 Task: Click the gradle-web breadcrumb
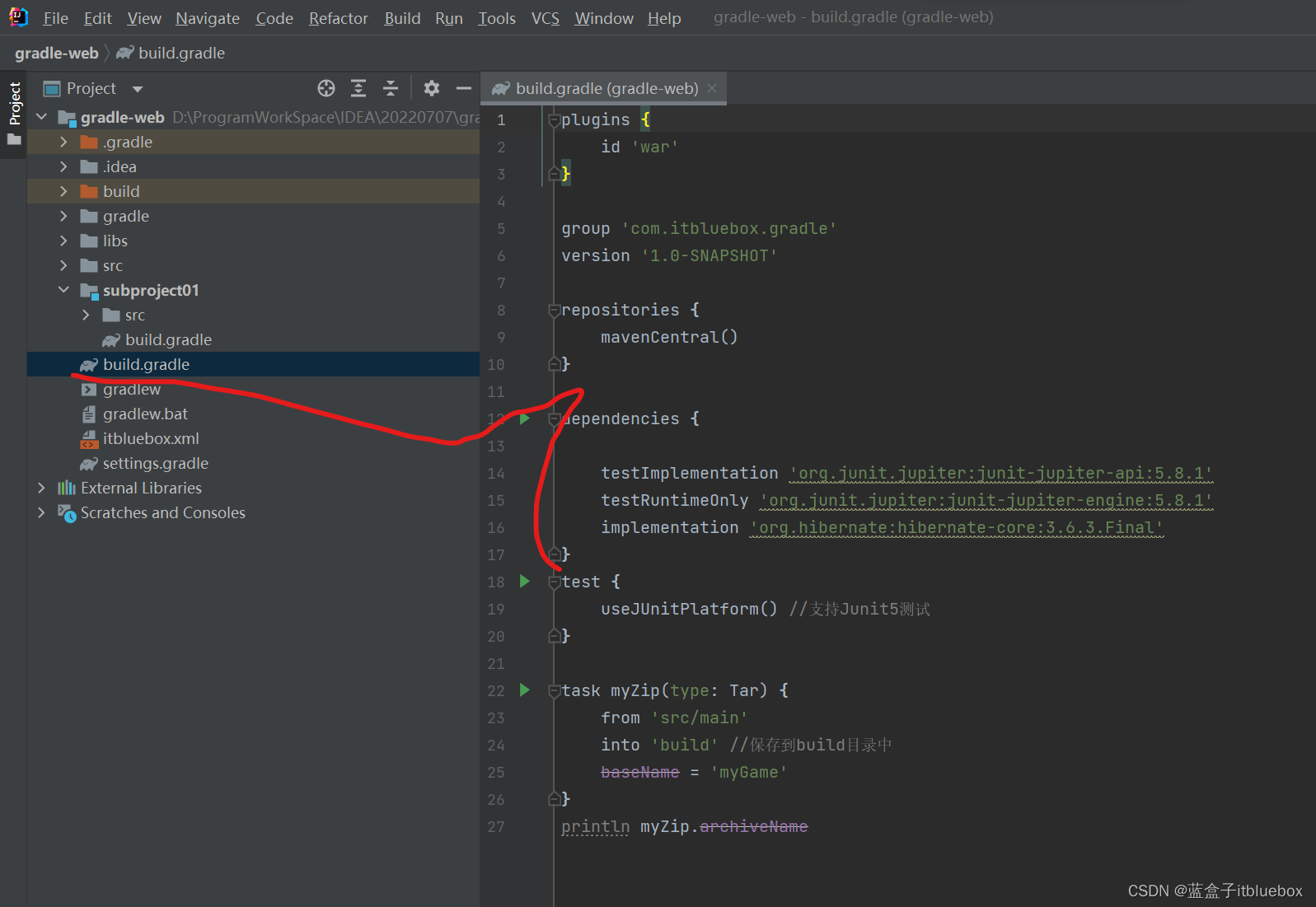[x=57, y=53]
